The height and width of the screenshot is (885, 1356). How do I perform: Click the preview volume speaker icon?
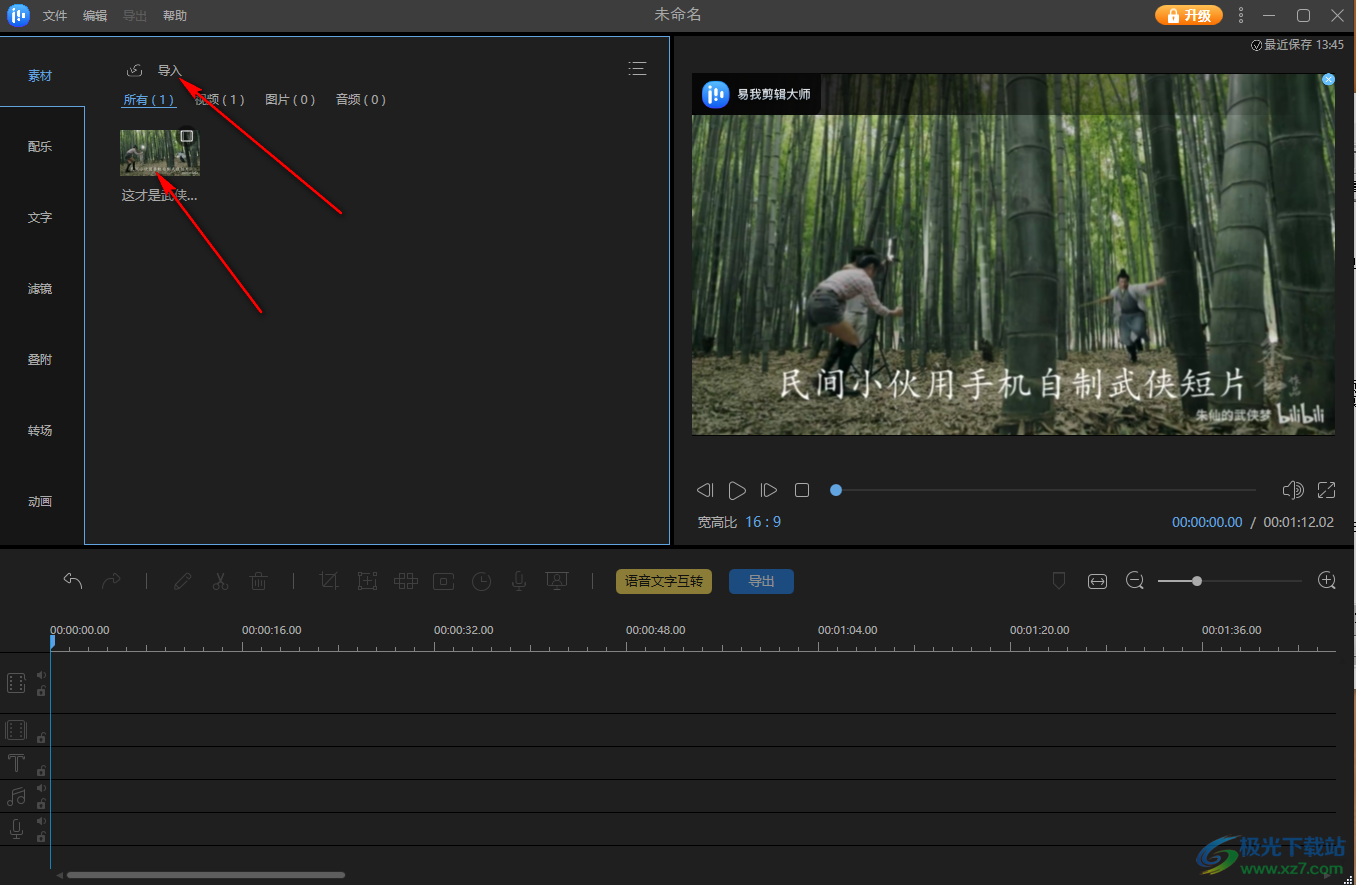pyautogui.click(x=1293, y=490)
